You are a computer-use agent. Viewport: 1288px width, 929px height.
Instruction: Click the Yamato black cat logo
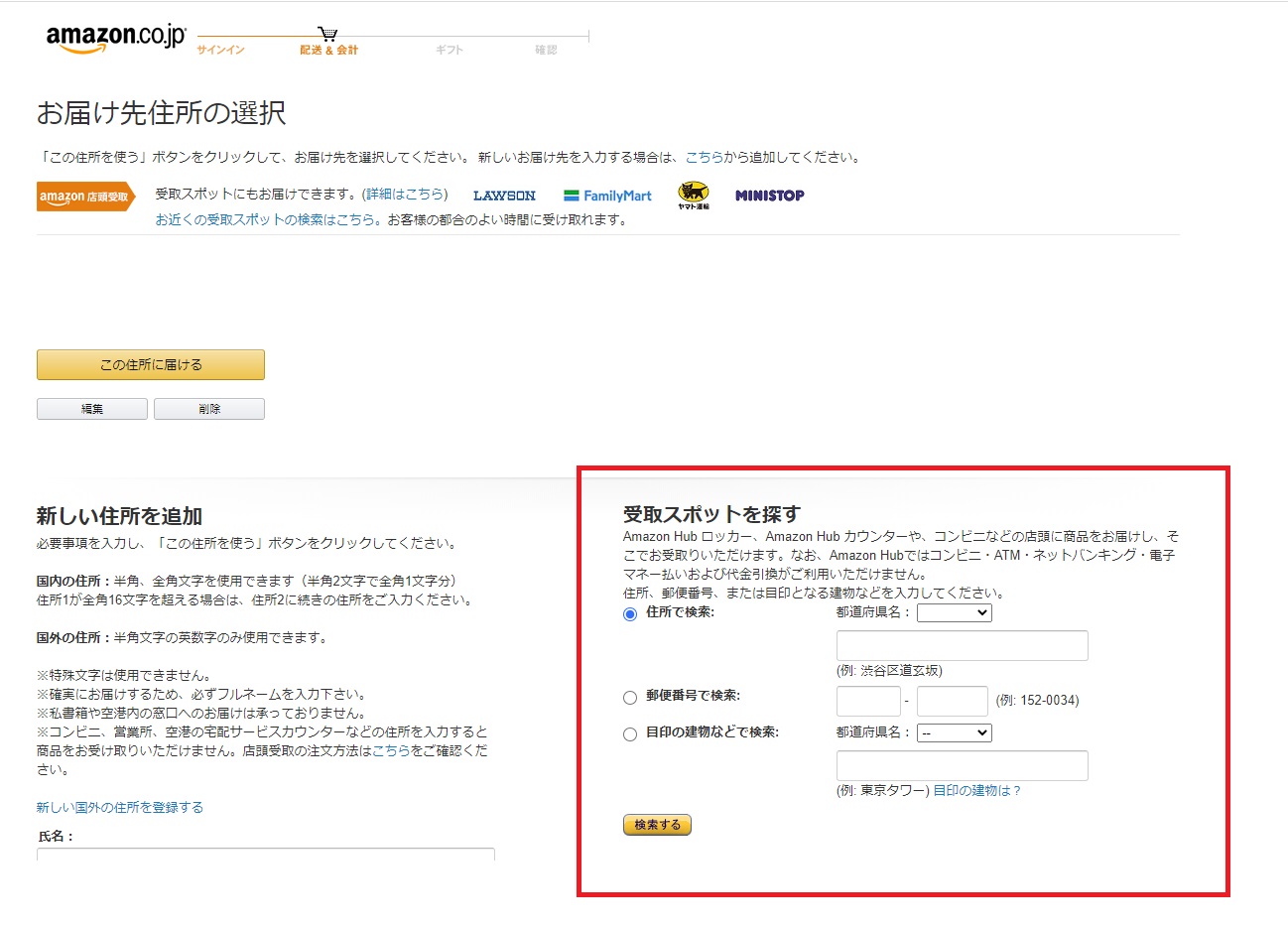[x=694, y=195]
